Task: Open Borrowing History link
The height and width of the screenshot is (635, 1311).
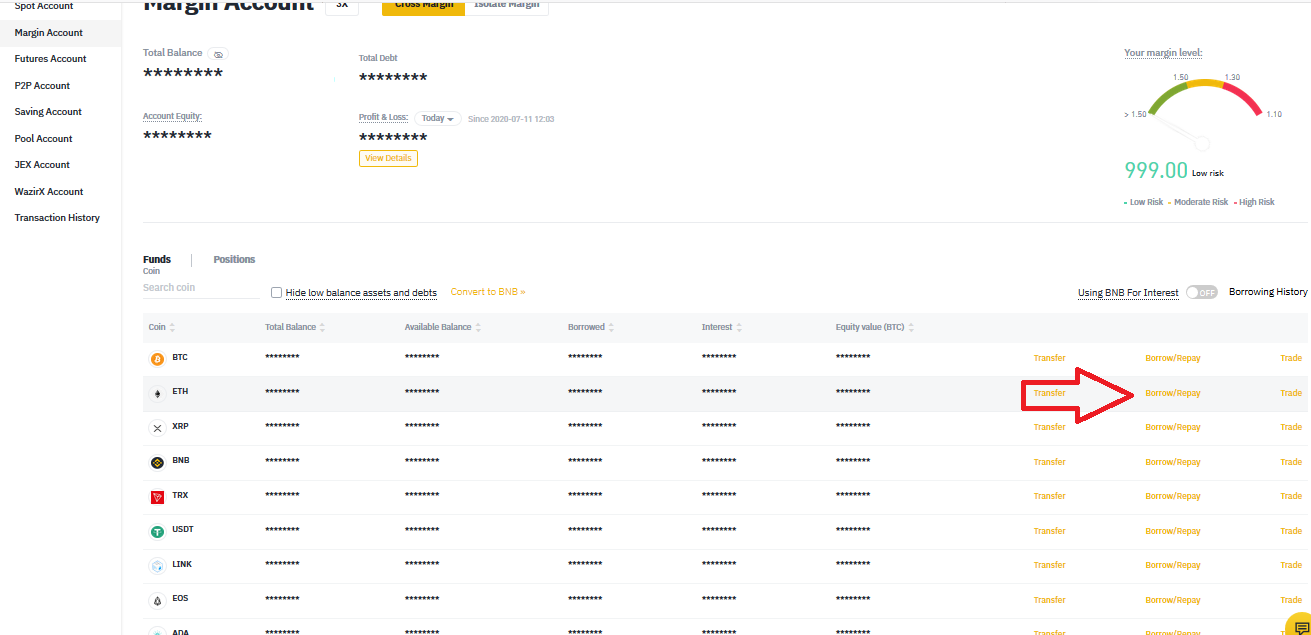Action: pyautogui.click(x=1268, y=292)
